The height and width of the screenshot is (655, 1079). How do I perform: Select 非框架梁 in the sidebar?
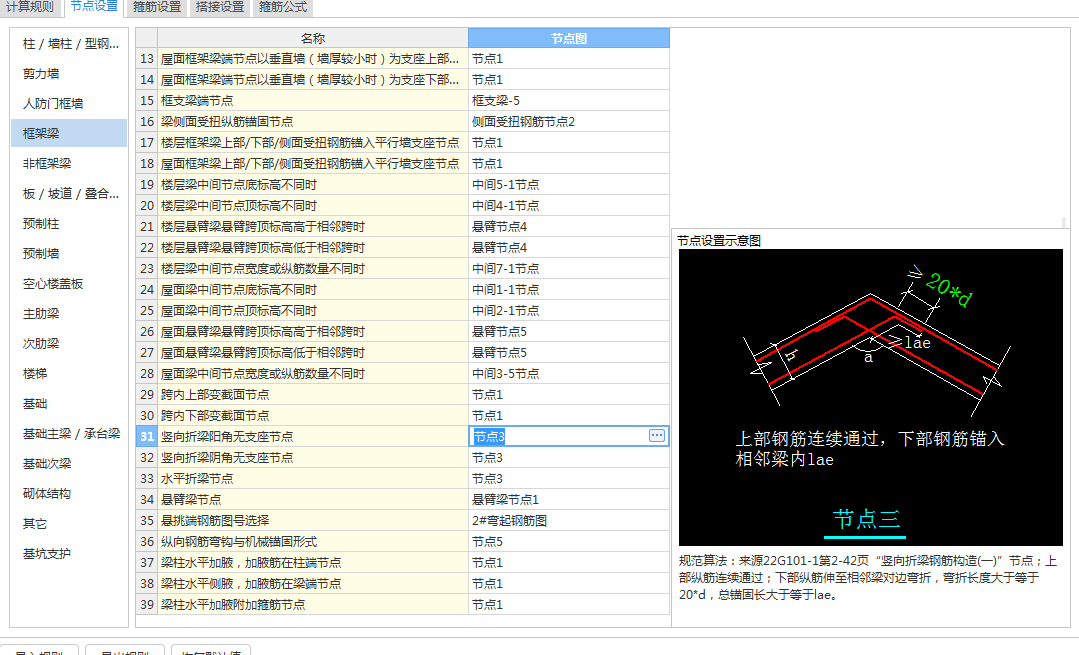point(69,163)
